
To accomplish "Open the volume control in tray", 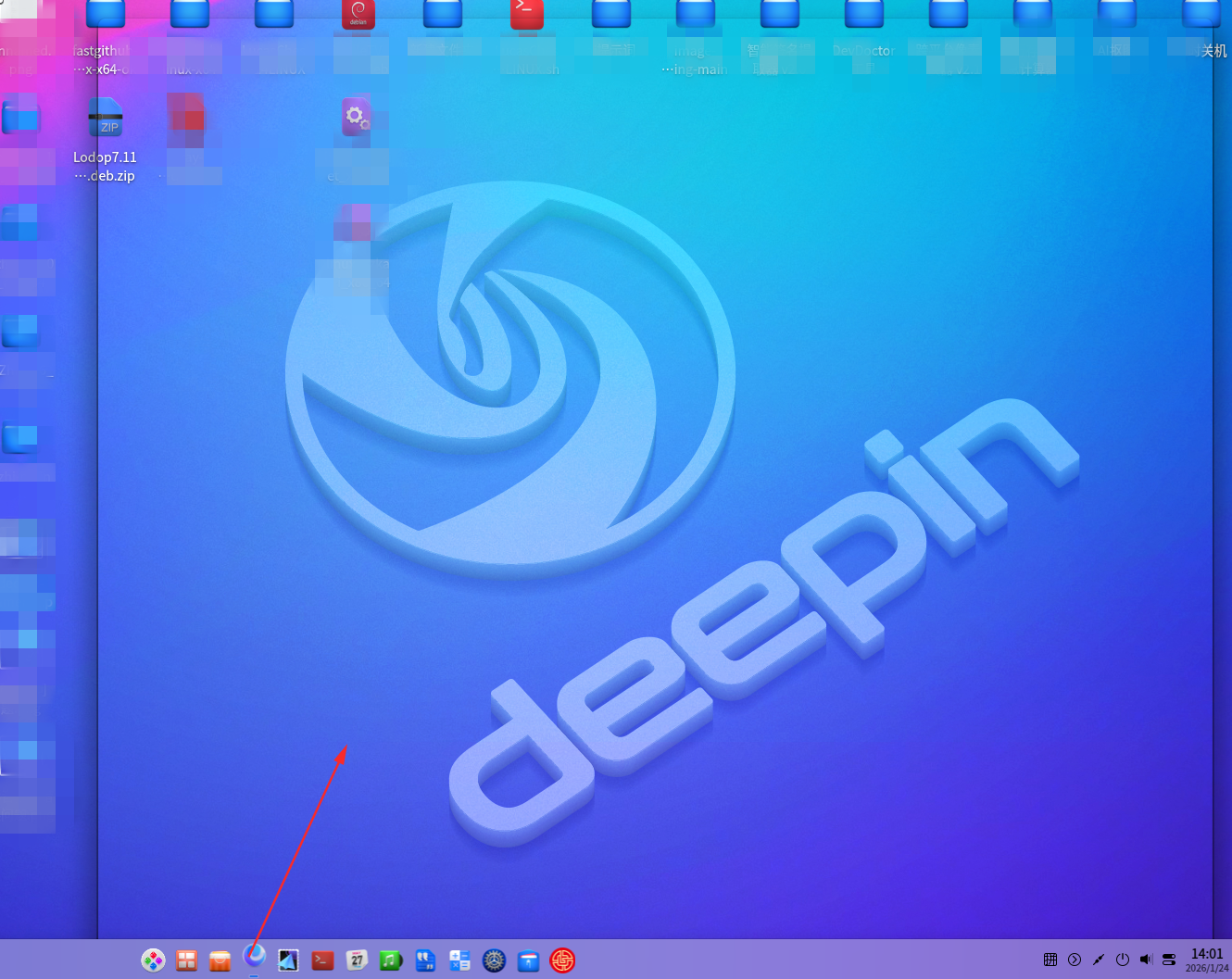I will [x=1146, y=960].
